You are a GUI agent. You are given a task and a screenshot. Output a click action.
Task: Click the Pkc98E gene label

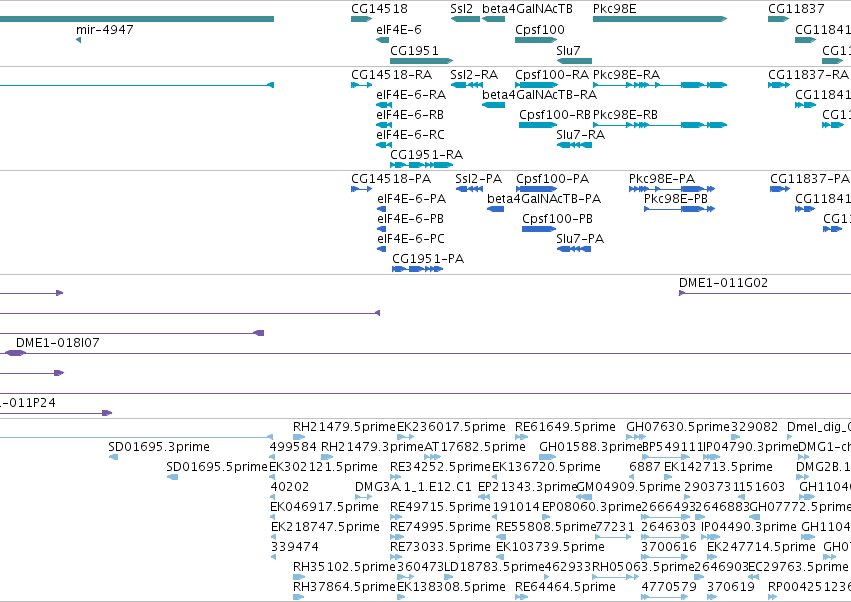614,9
